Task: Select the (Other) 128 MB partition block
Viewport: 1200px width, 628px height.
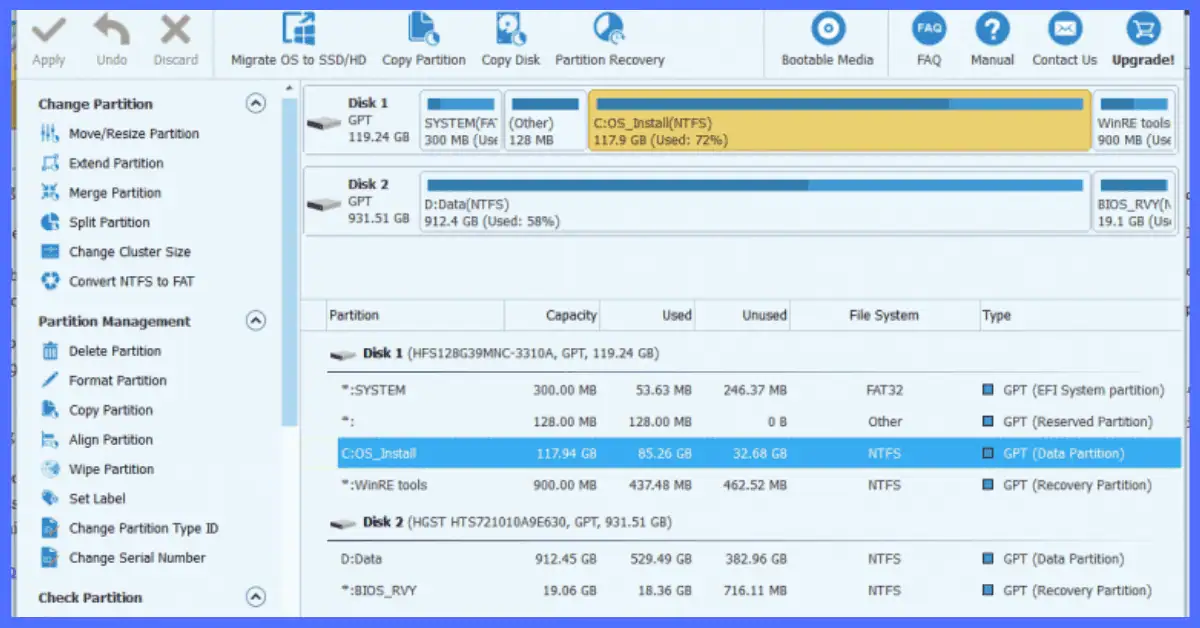Action: 545,121
